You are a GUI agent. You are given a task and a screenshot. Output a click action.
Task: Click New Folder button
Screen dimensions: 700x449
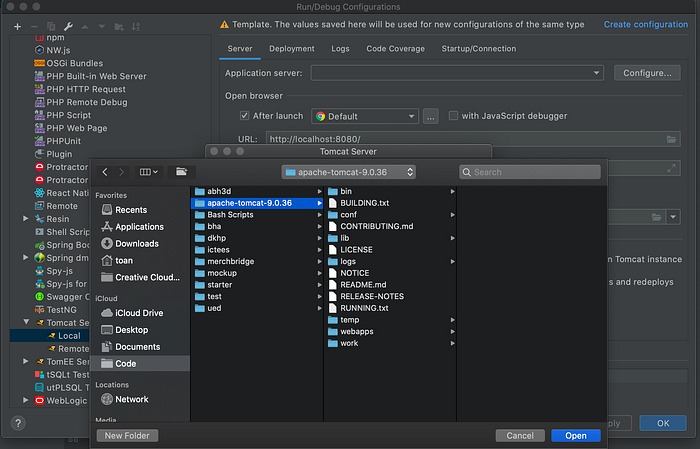tap(127, 436)
